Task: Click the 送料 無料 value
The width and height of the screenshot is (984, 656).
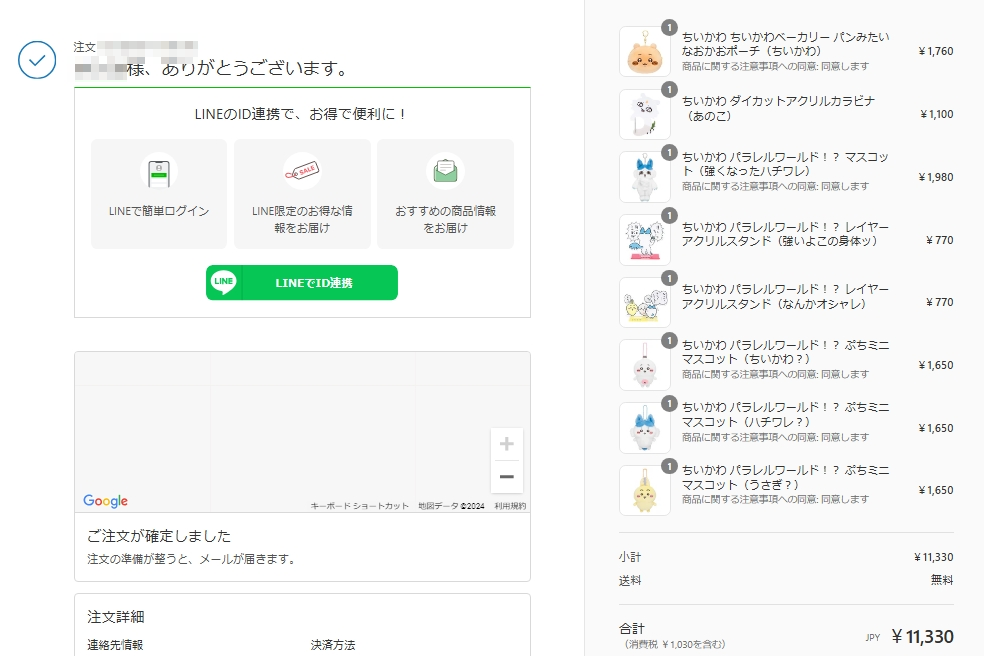Action: (x=942, y=580)
